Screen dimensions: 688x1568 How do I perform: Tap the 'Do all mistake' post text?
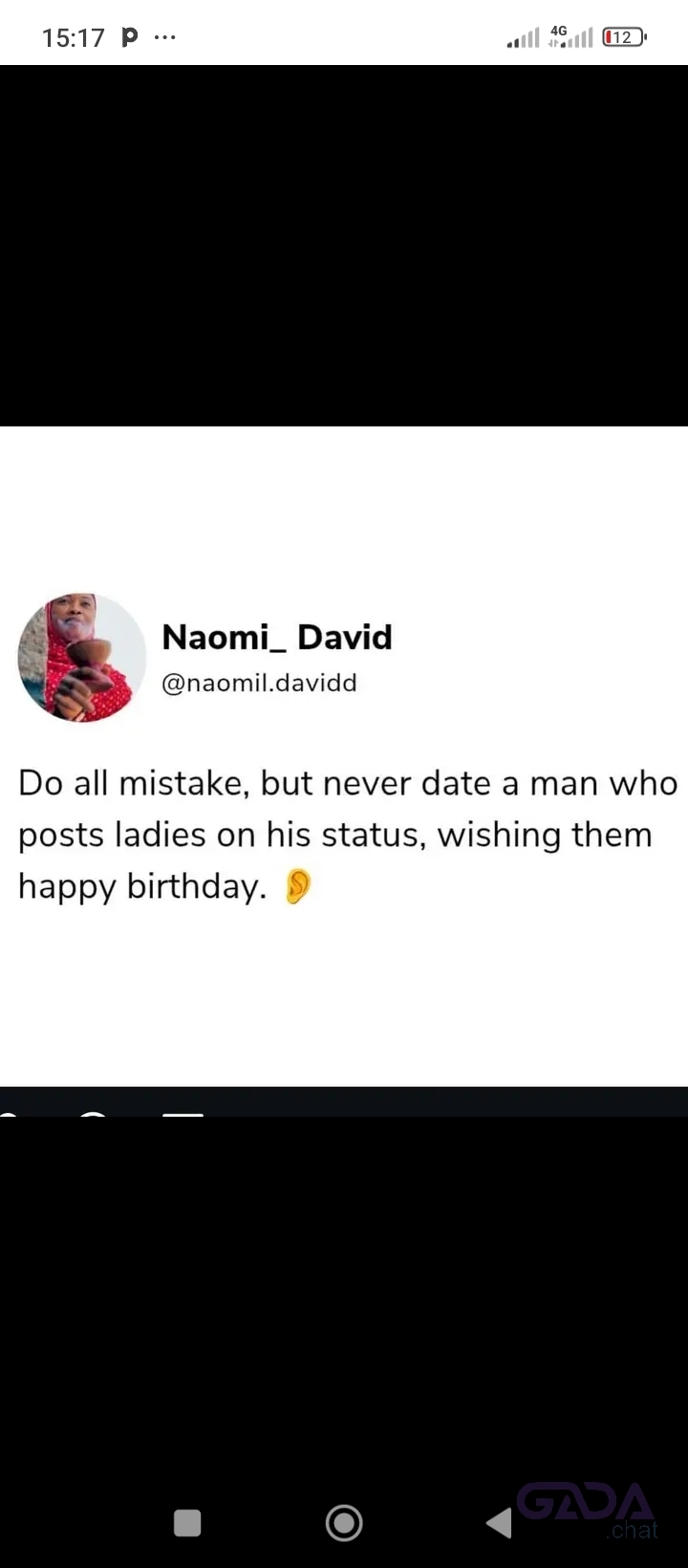tap(348, 835)
